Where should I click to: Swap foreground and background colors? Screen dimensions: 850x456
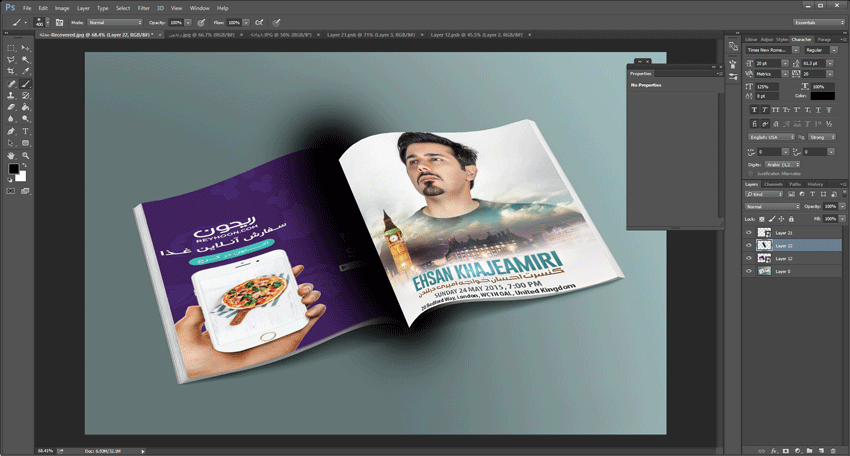click(x=24, y=165)
